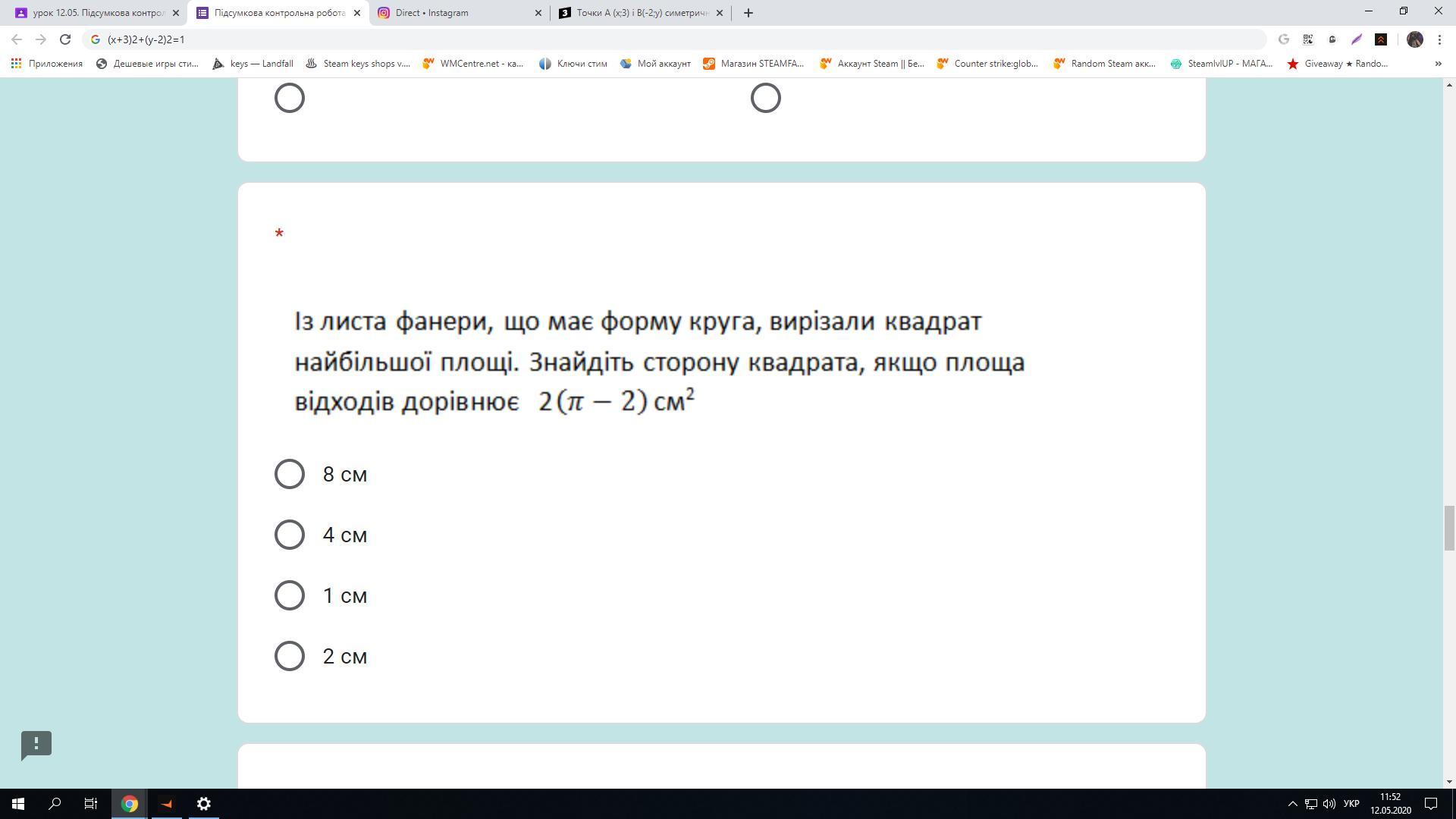Viewport: 1456px width, 819px height.
Task: Click the report problem feedback icon
Action: click(x=36, y=745)
